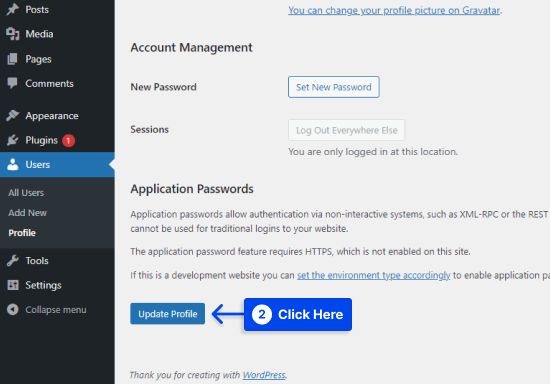Viewport: 550px width, 384px height.
Task: Click the Plugins plug icon
Action: pyautogui.click(x=13, y=140)
